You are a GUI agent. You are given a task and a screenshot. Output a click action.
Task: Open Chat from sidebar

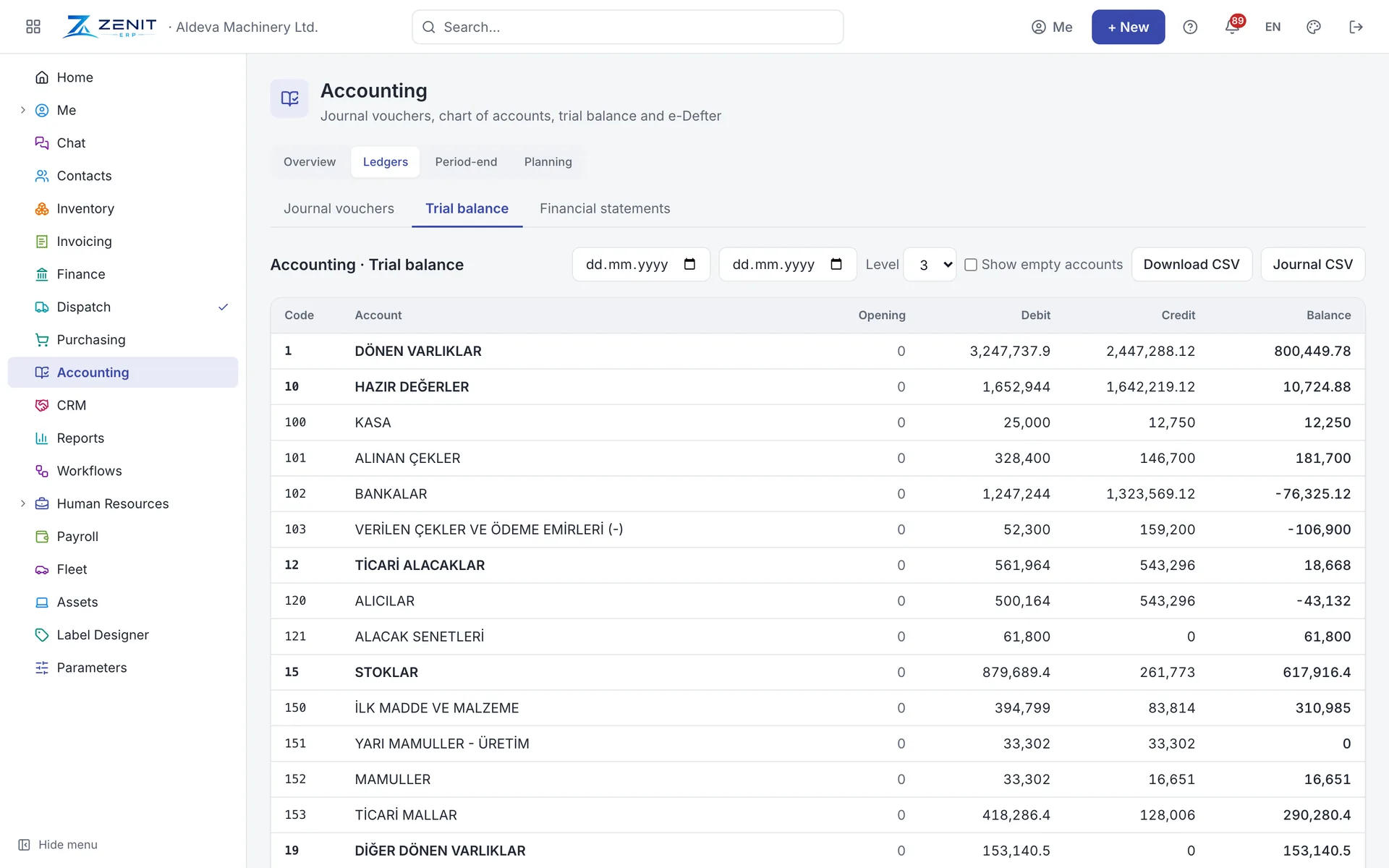click(123, 143)
